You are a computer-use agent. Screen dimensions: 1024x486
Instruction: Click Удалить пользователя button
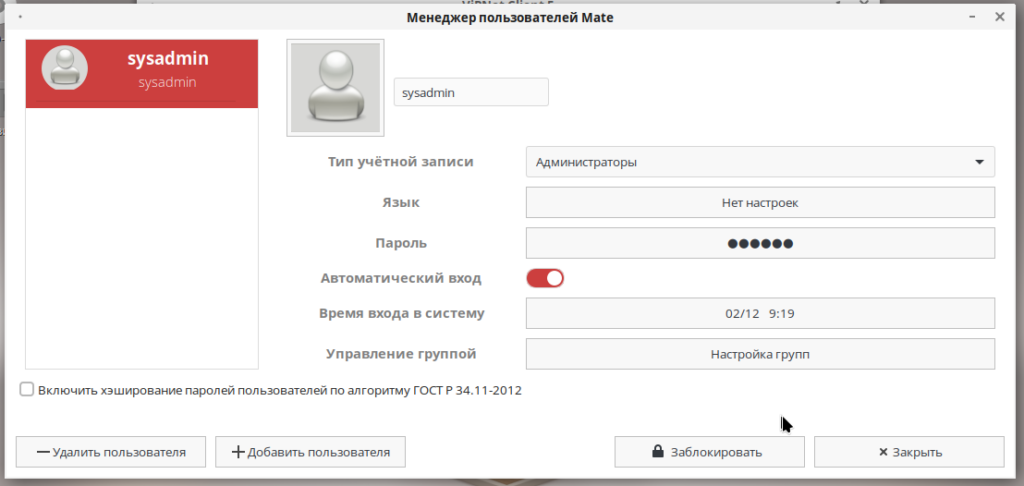click(x=111, y=452)
